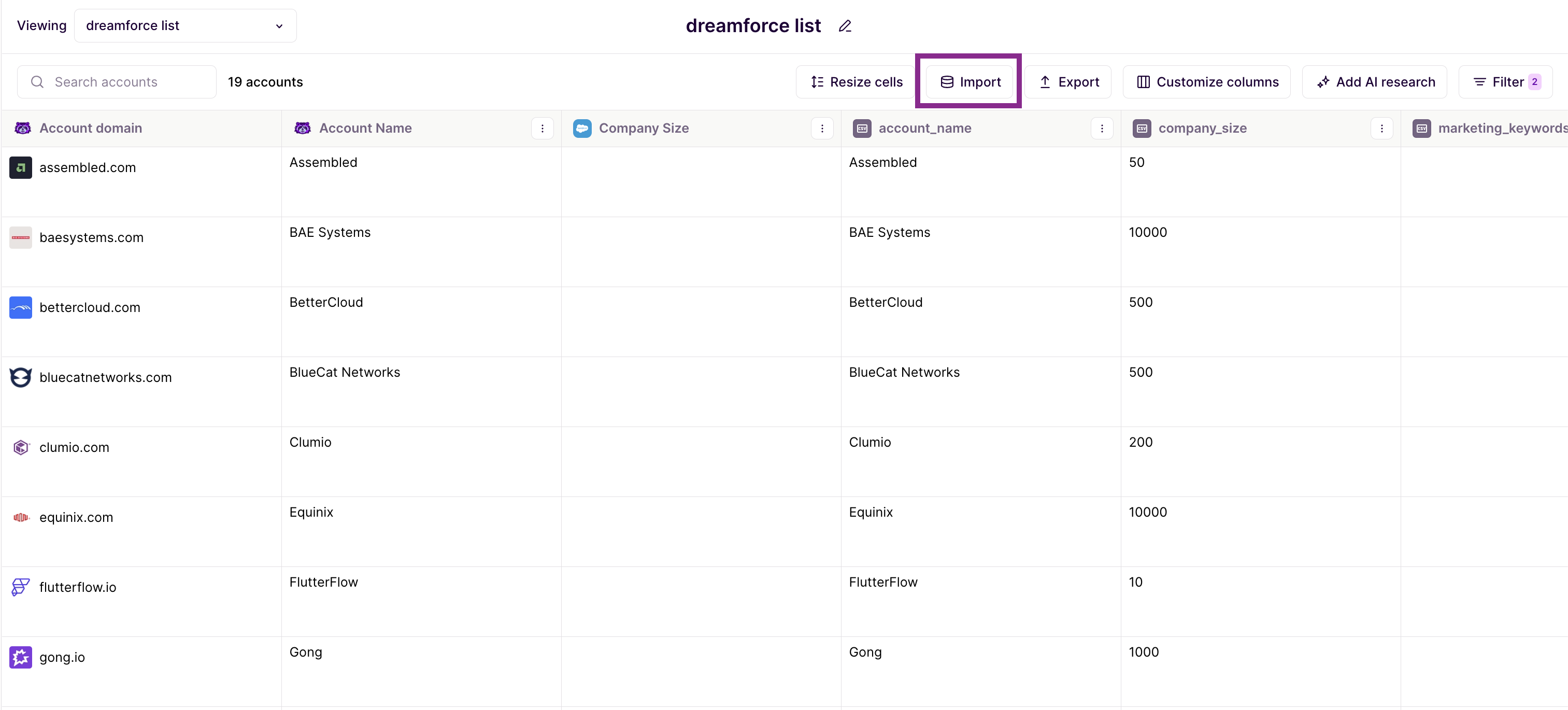Click the pencil edit icon beside title
Image resolution: width=1568 pixels, height=710 pixels.
[x=844, y=26]
